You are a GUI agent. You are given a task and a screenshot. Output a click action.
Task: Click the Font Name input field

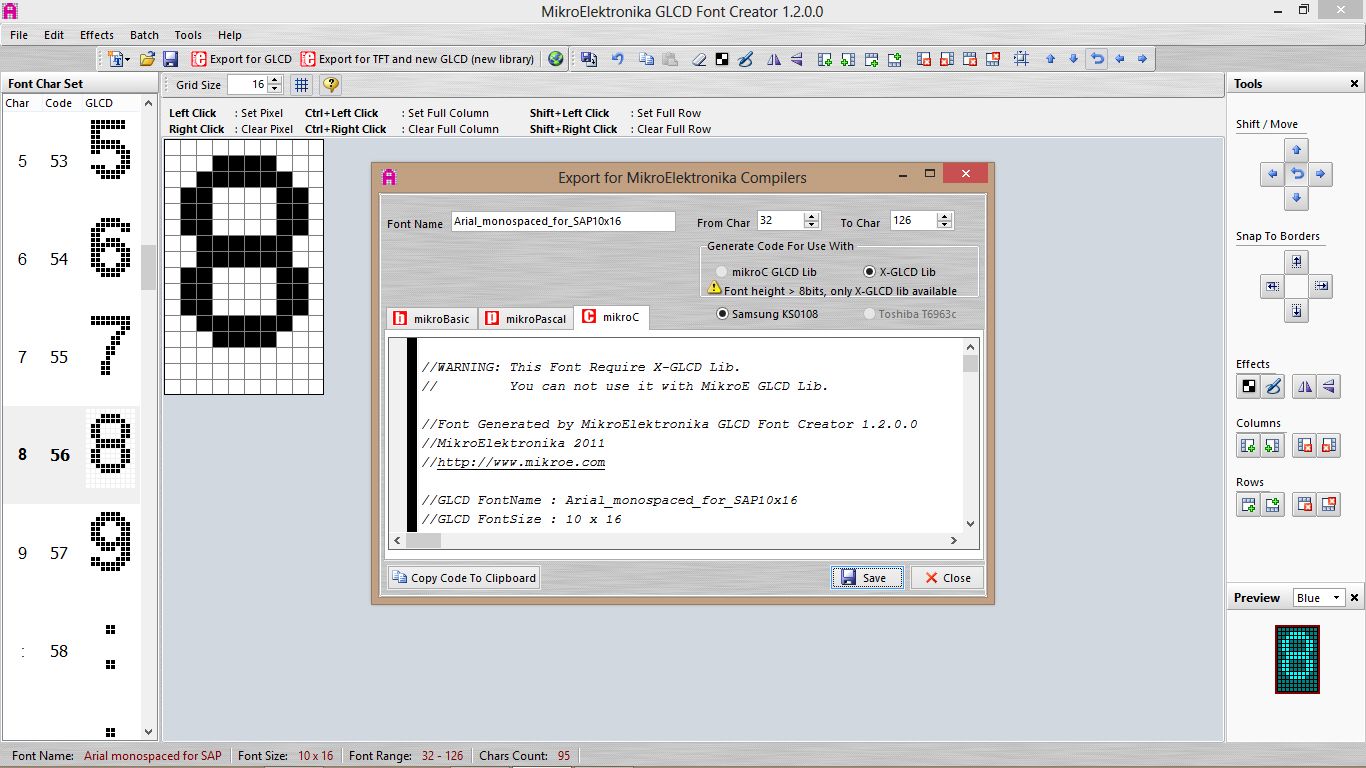pyautogui.click(x=562, y=221)
